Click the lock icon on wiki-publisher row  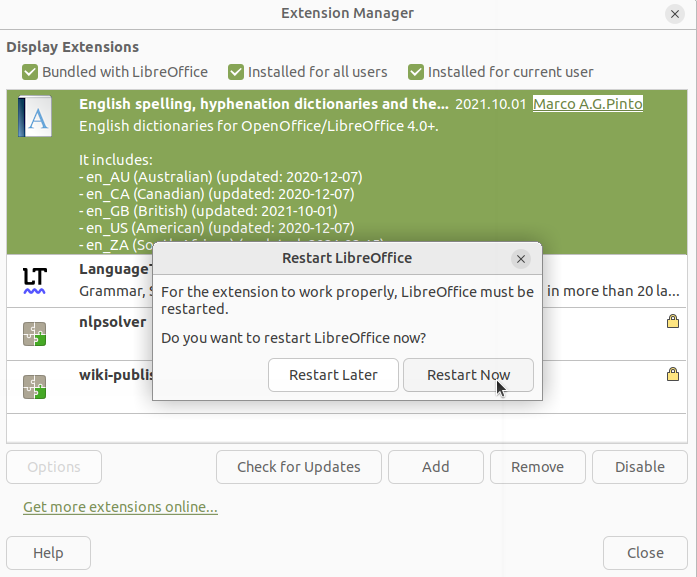(x=673, y=374)
